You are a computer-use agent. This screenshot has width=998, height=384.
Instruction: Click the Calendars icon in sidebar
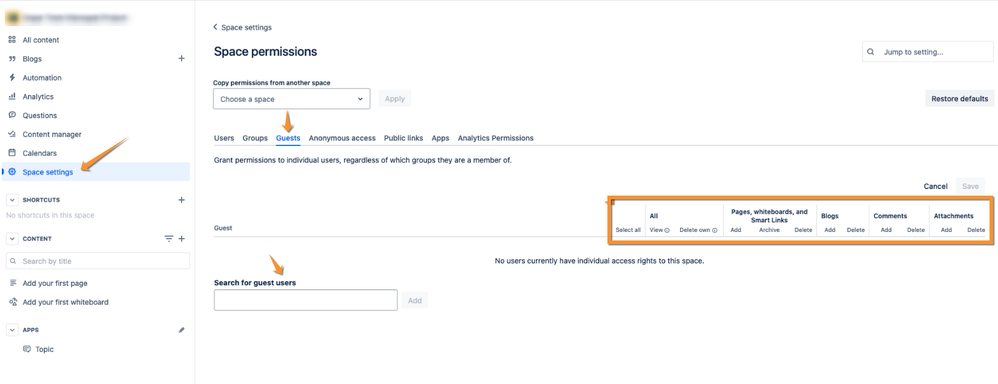coord(11,153)
